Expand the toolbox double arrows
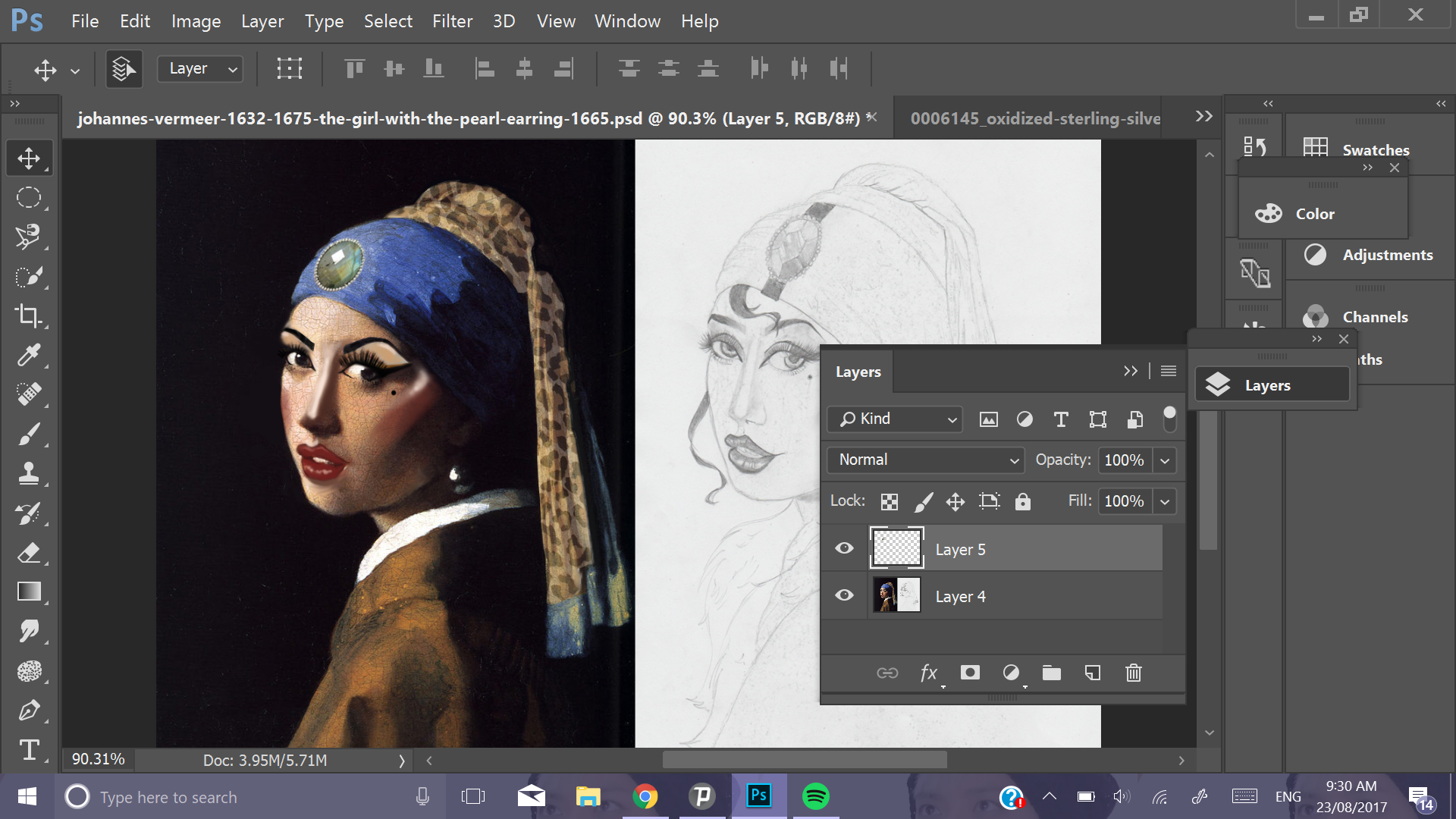This screenshot has width=1456, height=819. [14, 104]
